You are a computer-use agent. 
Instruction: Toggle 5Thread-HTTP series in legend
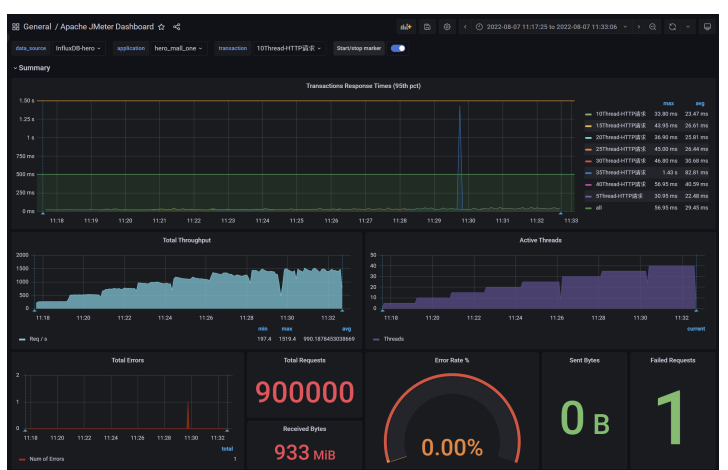[x=619, y=196]
